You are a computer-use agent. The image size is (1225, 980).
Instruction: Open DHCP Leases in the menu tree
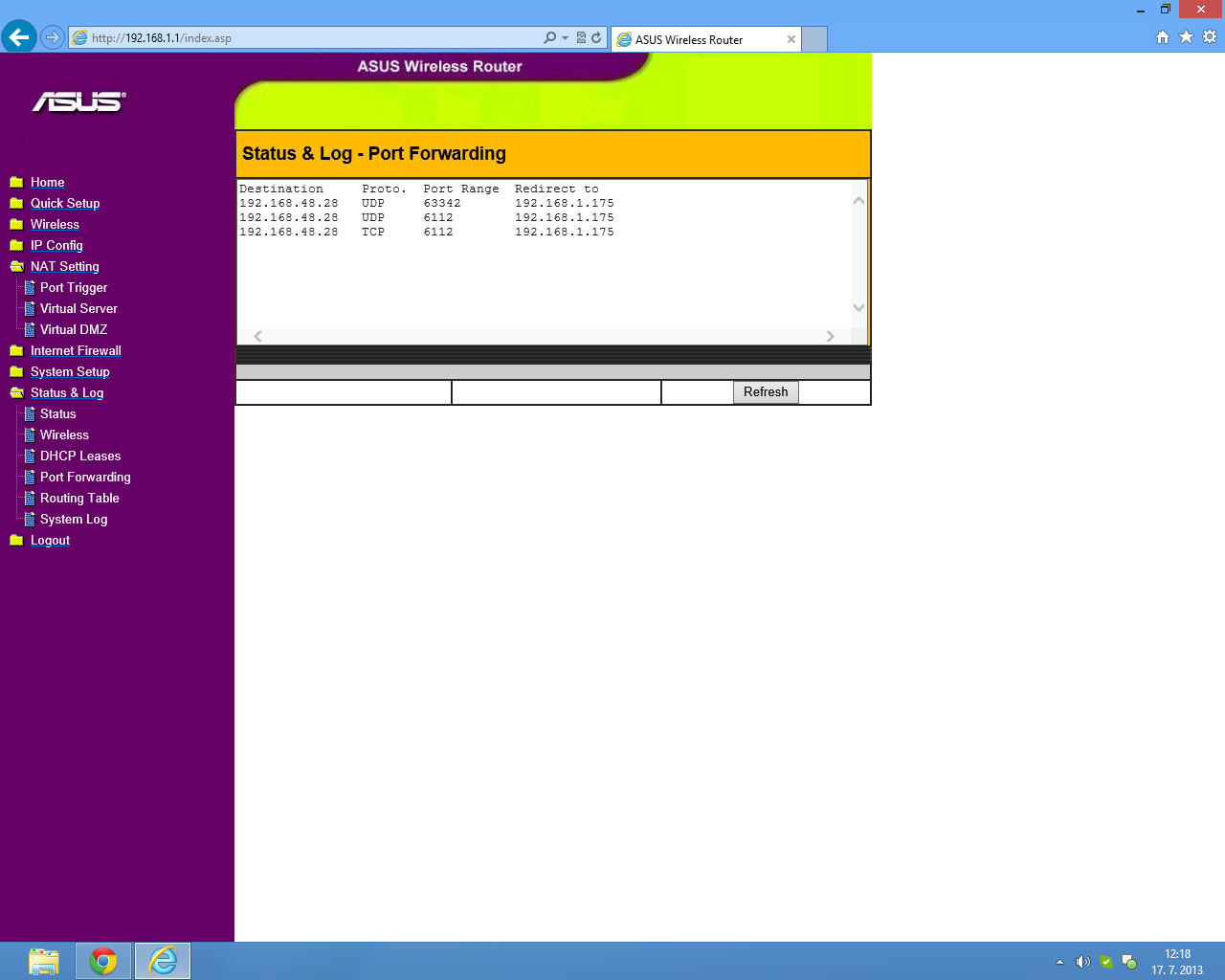pos(80,456)
